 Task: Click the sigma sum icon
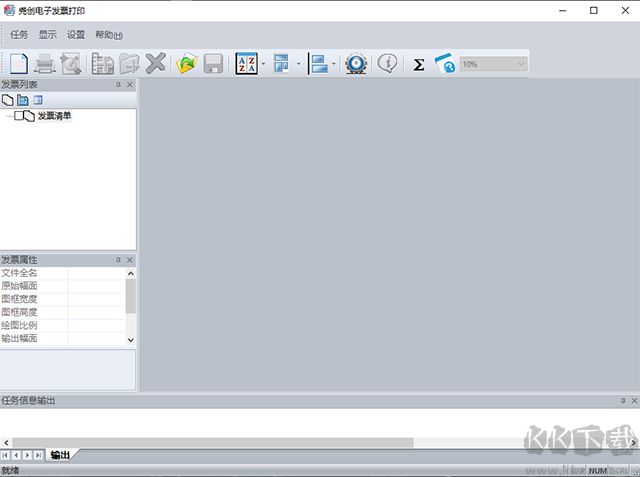[x=418, y=64]
